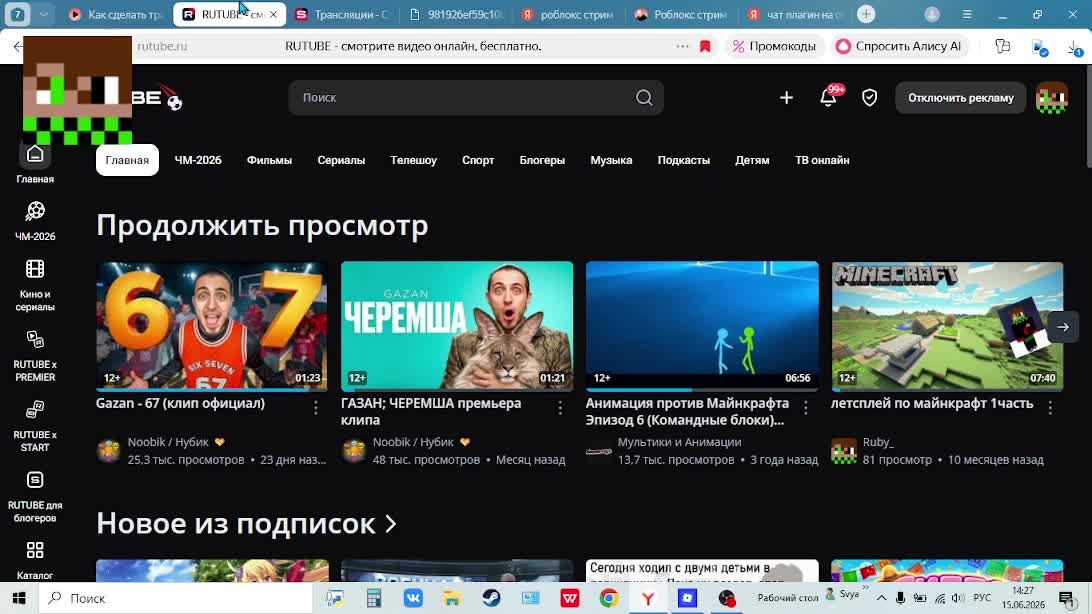The image size is (1092, 614).
Task: Select the Подкасты category tab
Action: pyautogui.click(x=684, y=160)
